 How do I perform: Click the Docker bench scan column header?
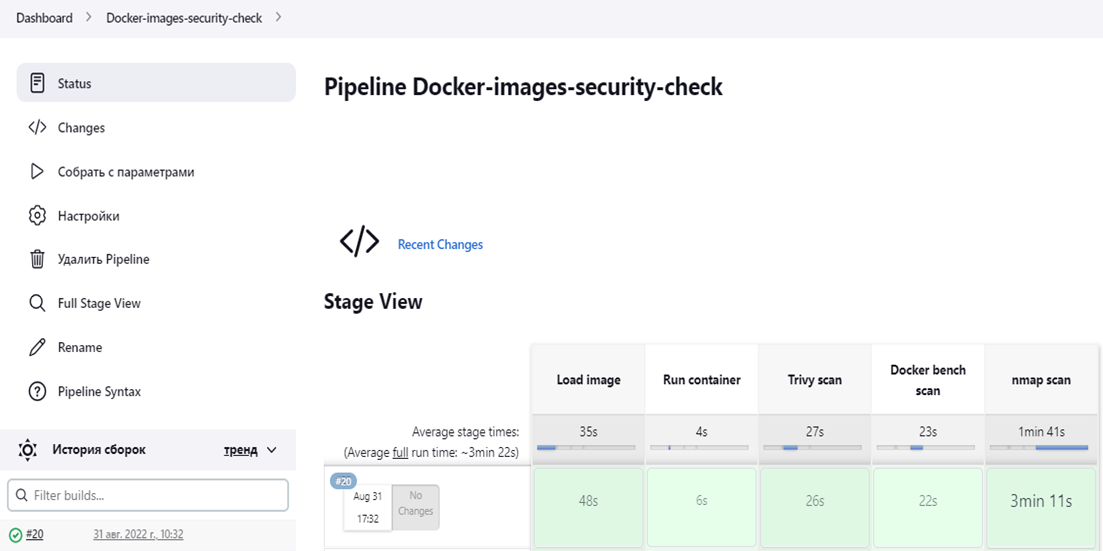(928, 380)
